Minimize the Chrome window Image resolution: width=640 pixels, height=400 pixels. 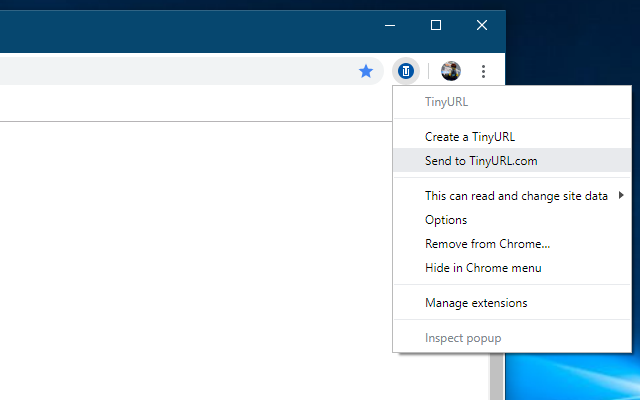pyautogui.click(x=390, y=25)
